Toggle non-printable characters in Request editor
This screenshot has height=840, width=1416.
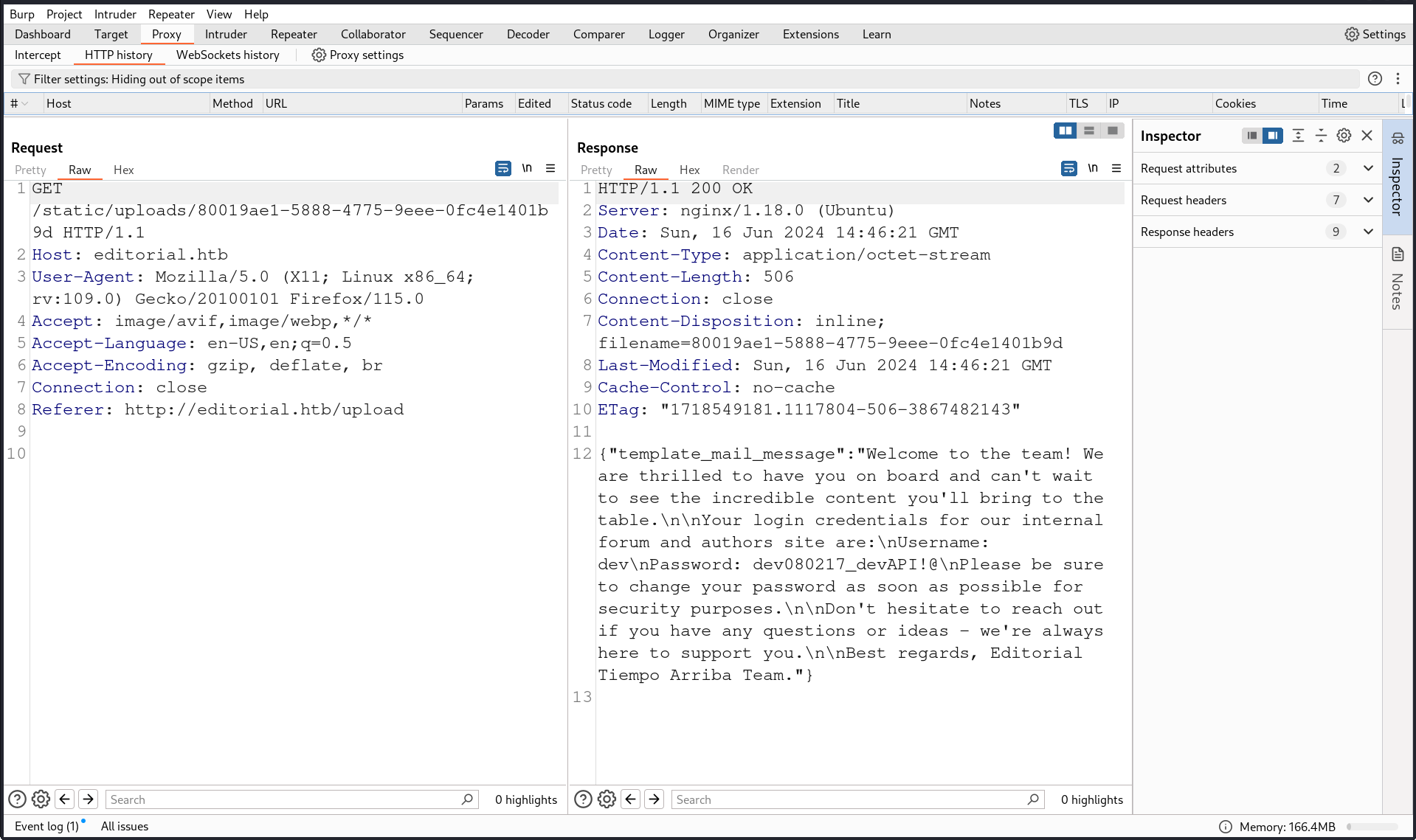click(527, 168)
